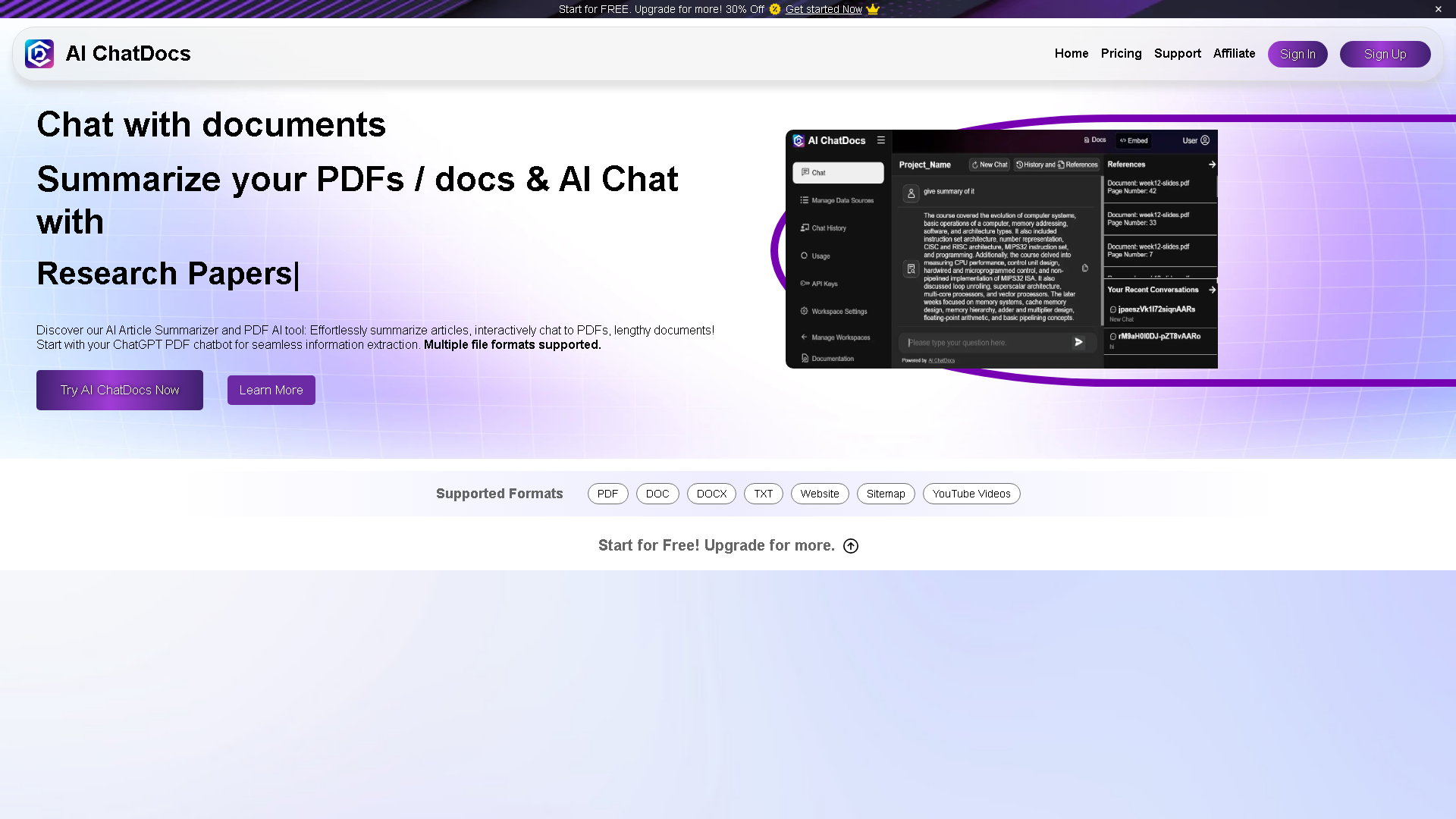Click the Learn More button
Image resolution: width=1456 pixels, height=819 pixels.
coord(271,390)
